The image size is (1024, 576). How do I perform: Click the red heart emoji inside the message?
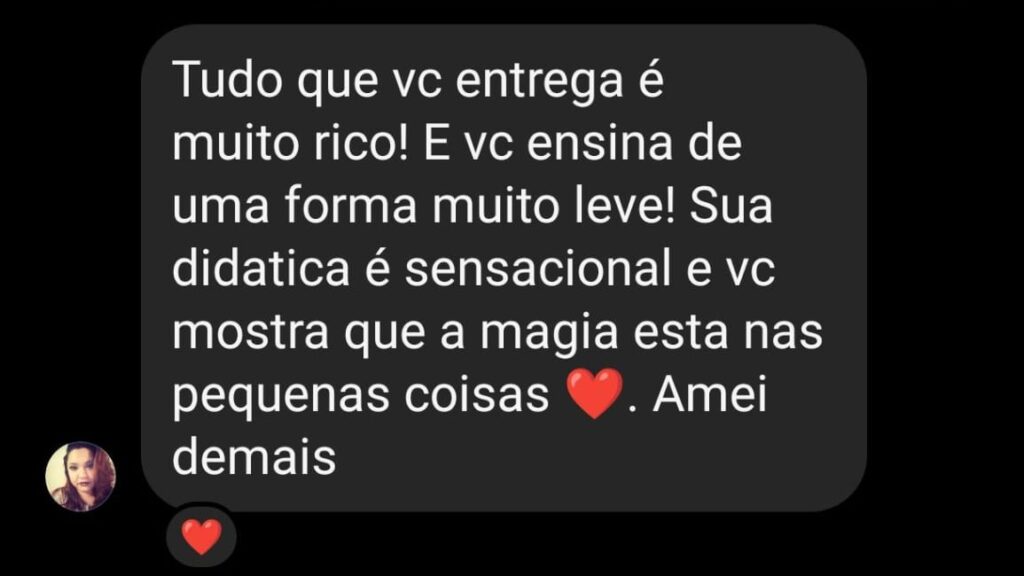594,392
